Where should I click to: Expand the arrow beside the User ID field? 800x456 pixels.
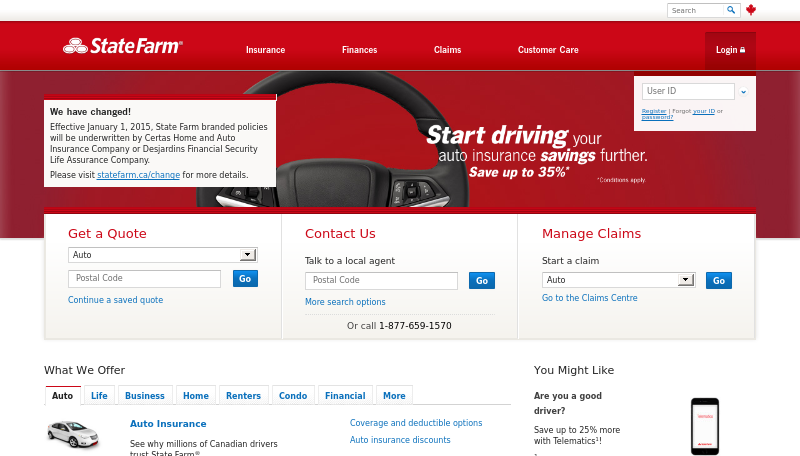pyautogui.click(x=743, y=92)
